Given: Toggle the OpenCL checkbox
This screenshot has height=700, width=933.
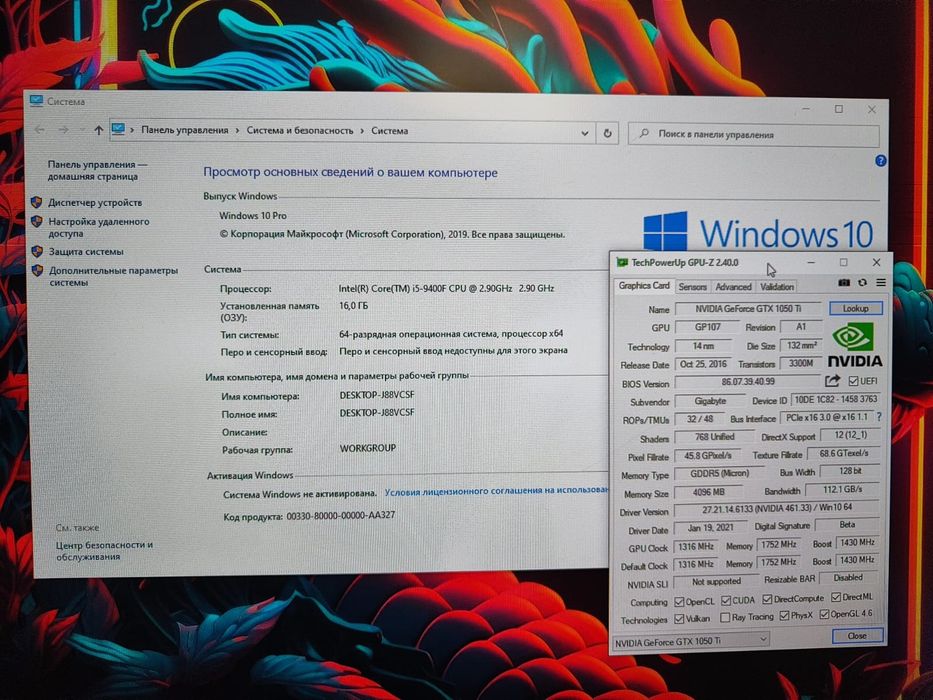Looking at the screenshot, I should tap(679, 602).
